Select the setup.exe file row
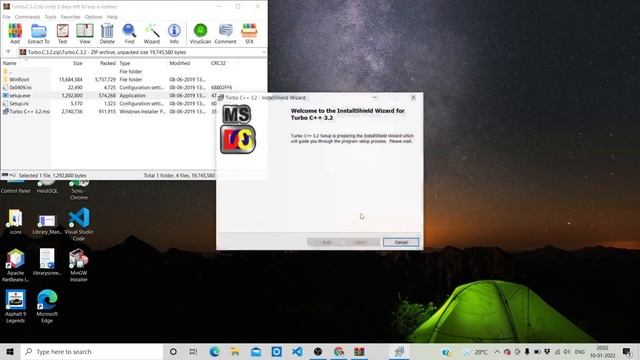Viewport: 640px width, 360px height. pos(108,96)
